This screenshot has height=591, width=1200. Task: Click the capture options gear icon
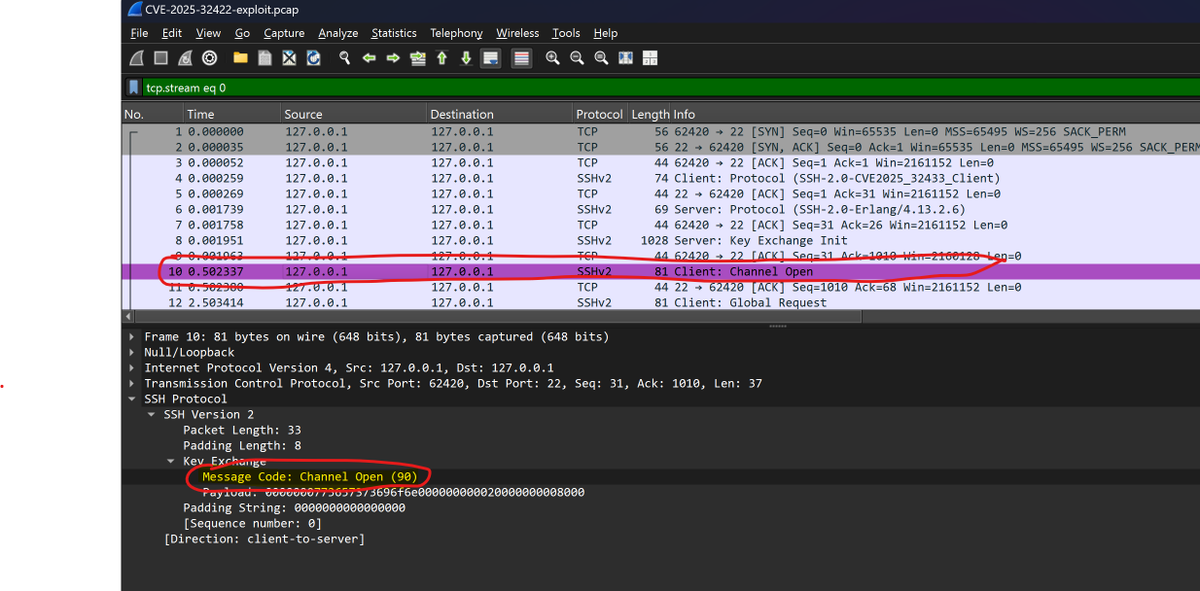[x=209, y=58]
